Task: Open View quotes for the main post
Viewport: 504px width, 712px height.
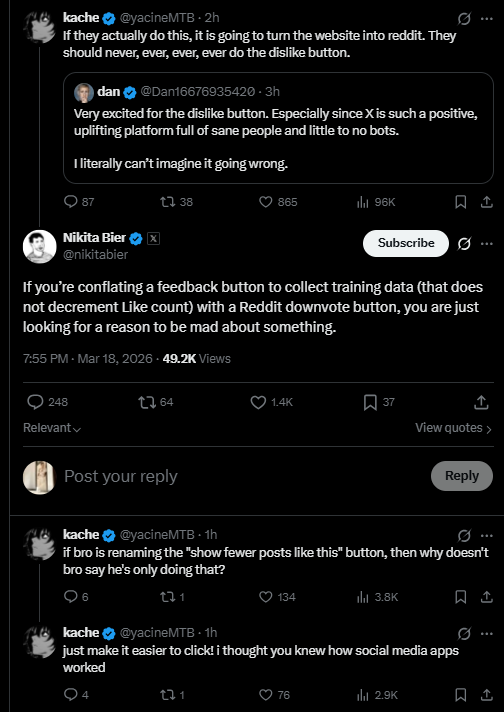Action: tap(453, 428)
